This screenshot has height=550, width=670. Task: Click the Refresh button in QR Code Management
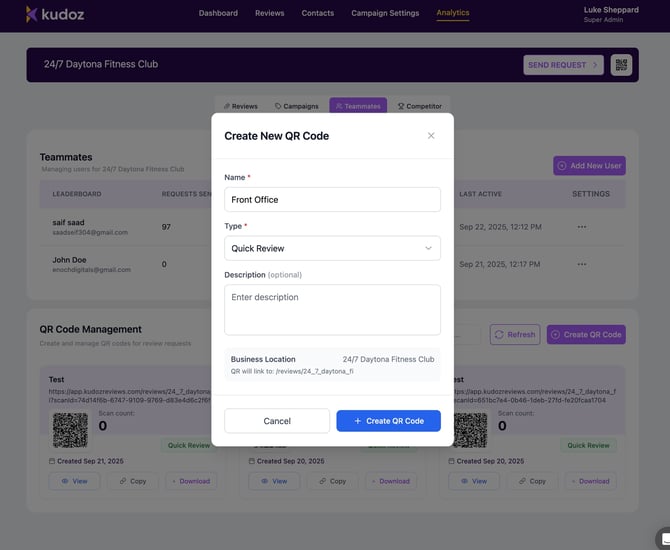point(514,335)
